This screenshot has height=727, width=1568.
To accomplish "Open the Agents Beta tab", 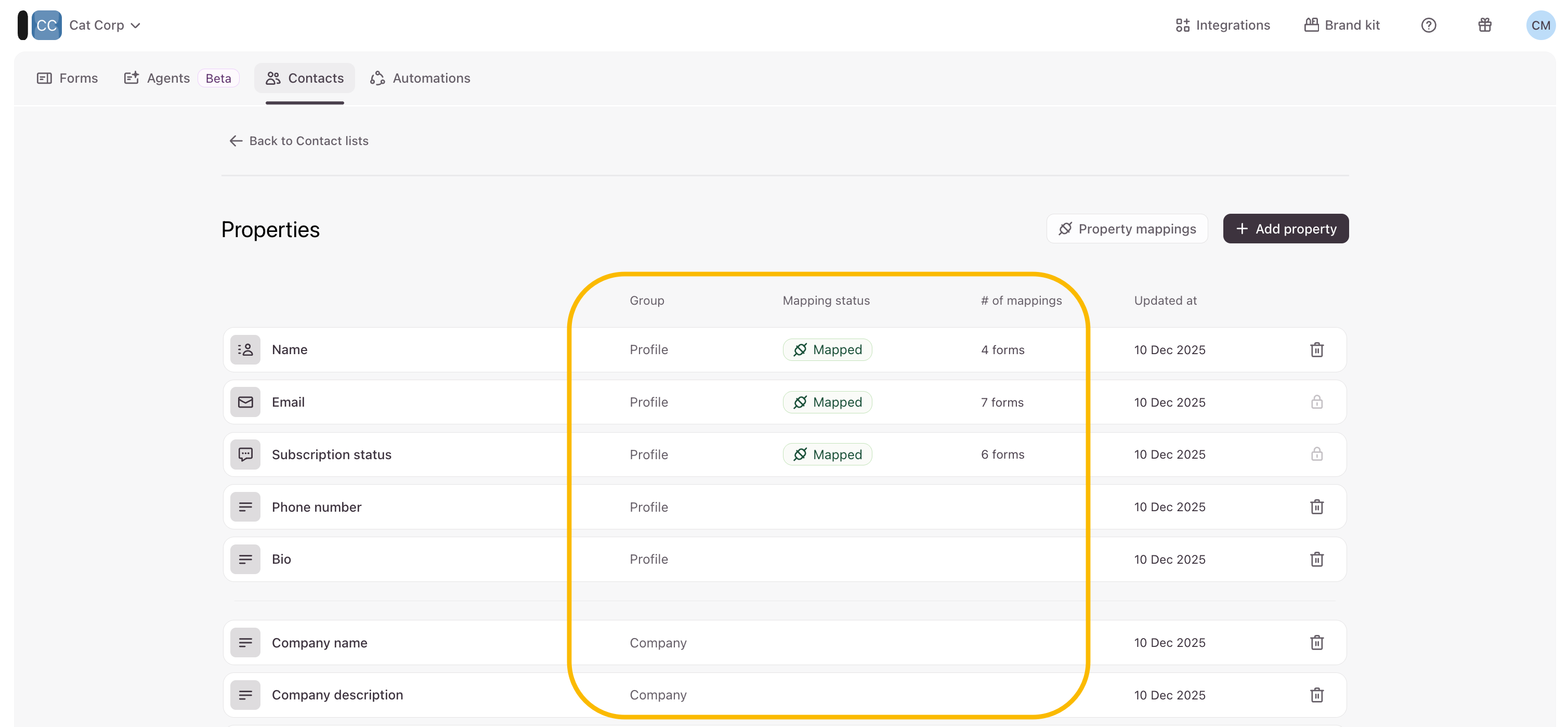I will pyautogui.click(x=181, y=78).
